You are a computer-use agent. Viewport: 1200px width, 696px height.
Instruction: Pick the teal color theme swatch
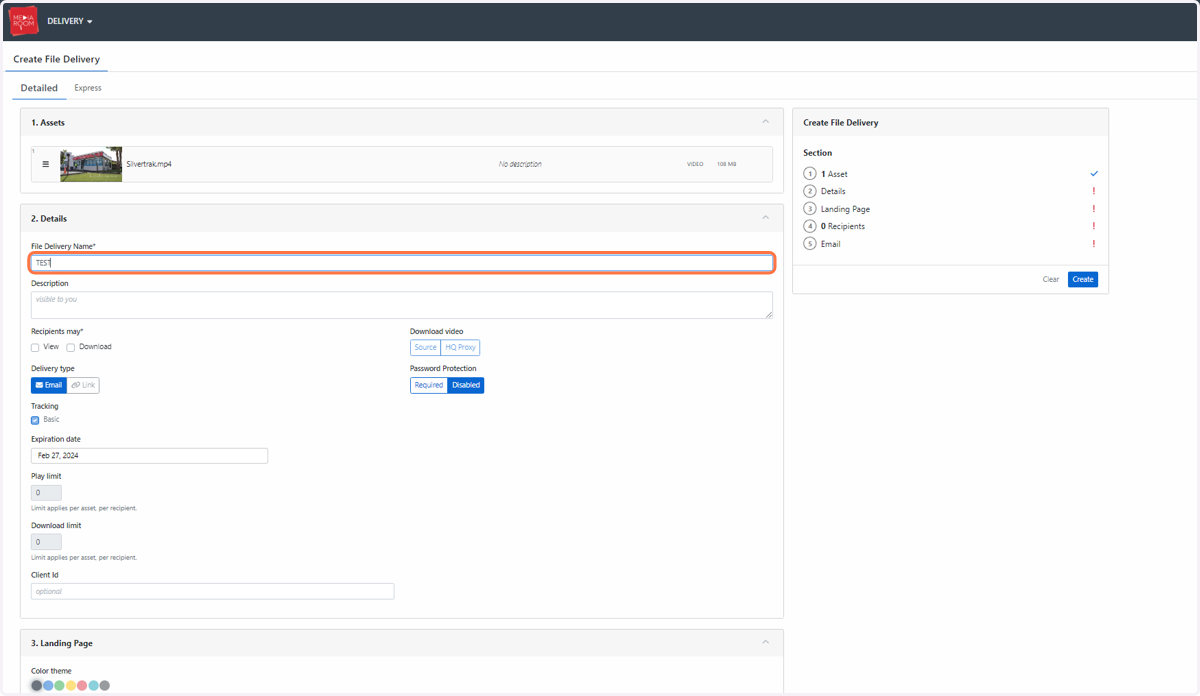click(x=93, y=686)
